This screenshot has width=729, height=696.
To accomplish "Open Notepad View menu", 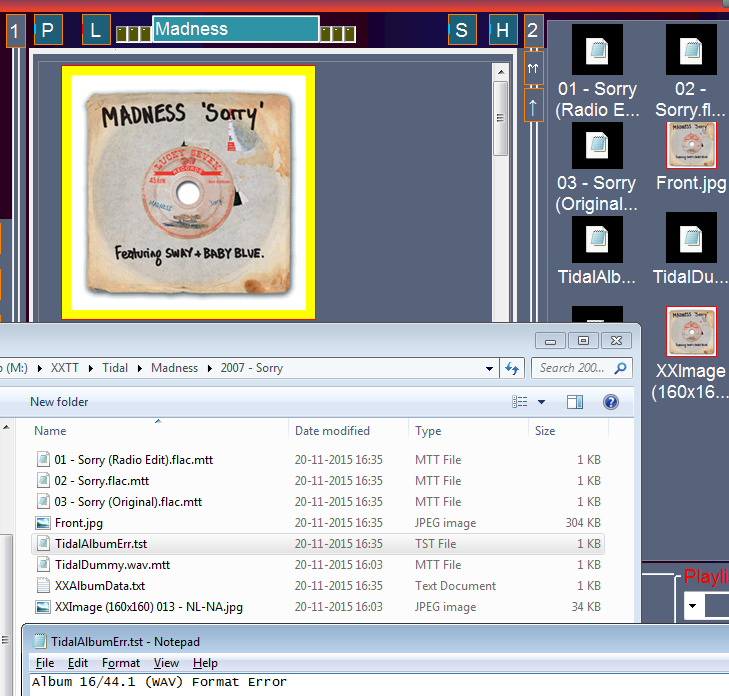I will tap(166, 663).
